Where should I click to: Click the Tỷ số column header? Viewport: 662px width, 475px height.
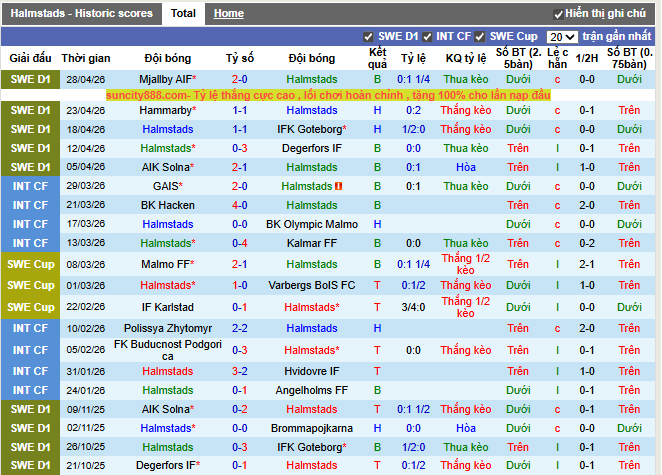(239, 58)
